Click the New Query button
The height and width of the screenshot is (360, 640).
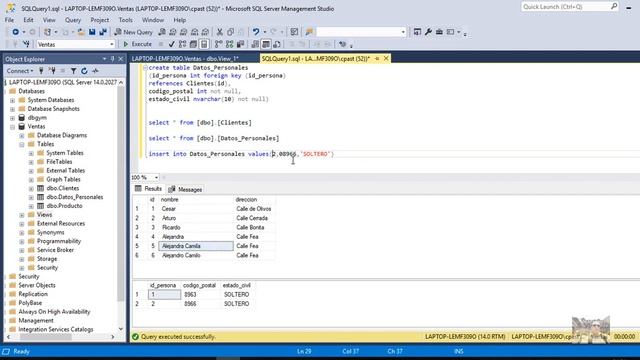coord(133,32)
